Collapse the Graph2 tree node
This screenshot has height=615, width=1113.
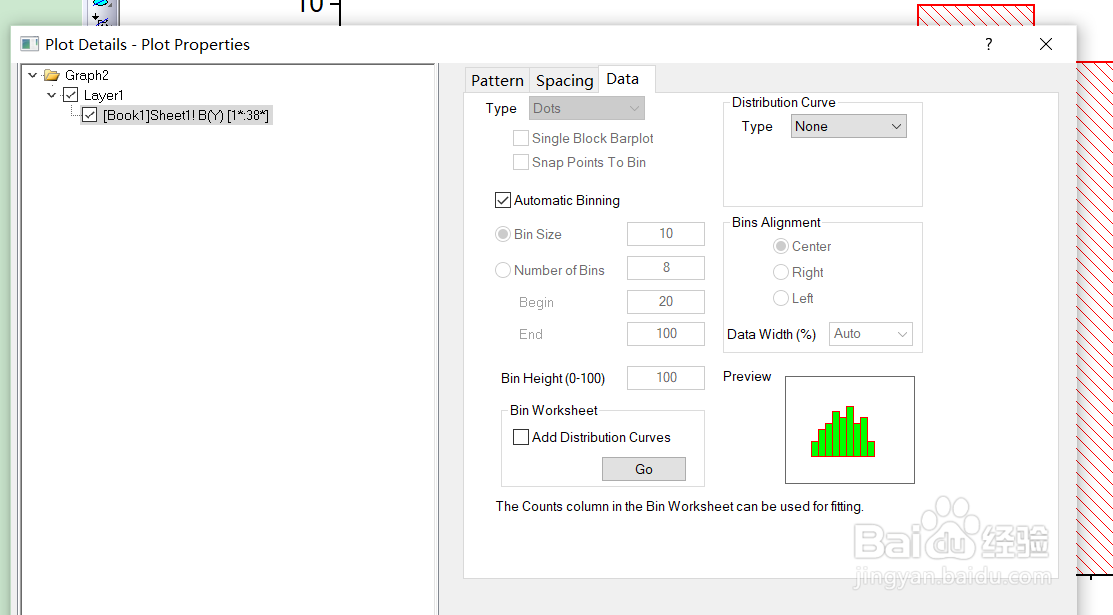point(32,75)
